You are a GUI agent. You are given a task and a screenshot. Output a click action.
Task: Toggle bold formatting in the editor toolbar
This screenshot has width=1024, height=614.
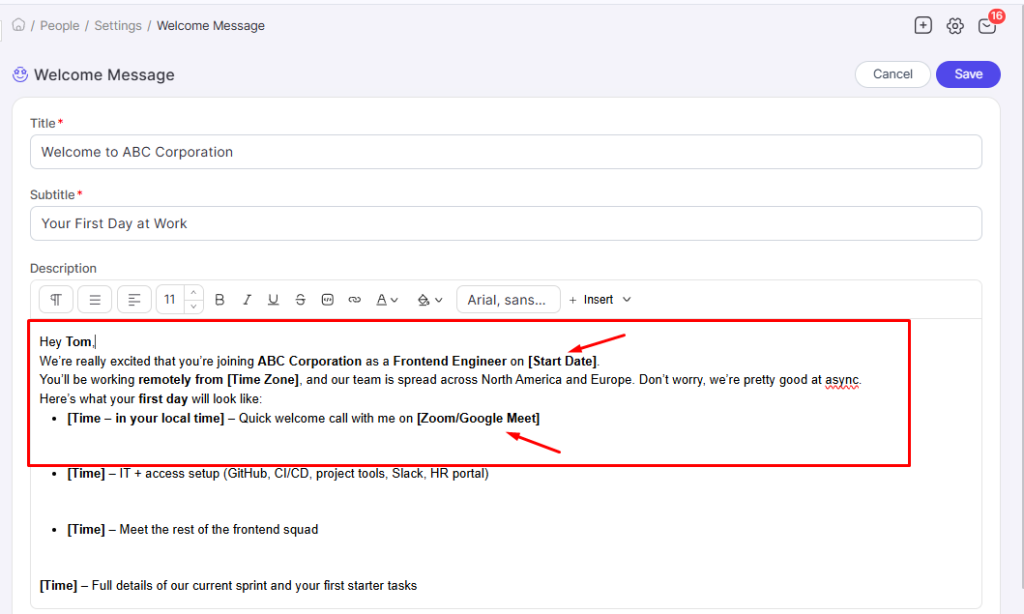(x=219, y=299)
